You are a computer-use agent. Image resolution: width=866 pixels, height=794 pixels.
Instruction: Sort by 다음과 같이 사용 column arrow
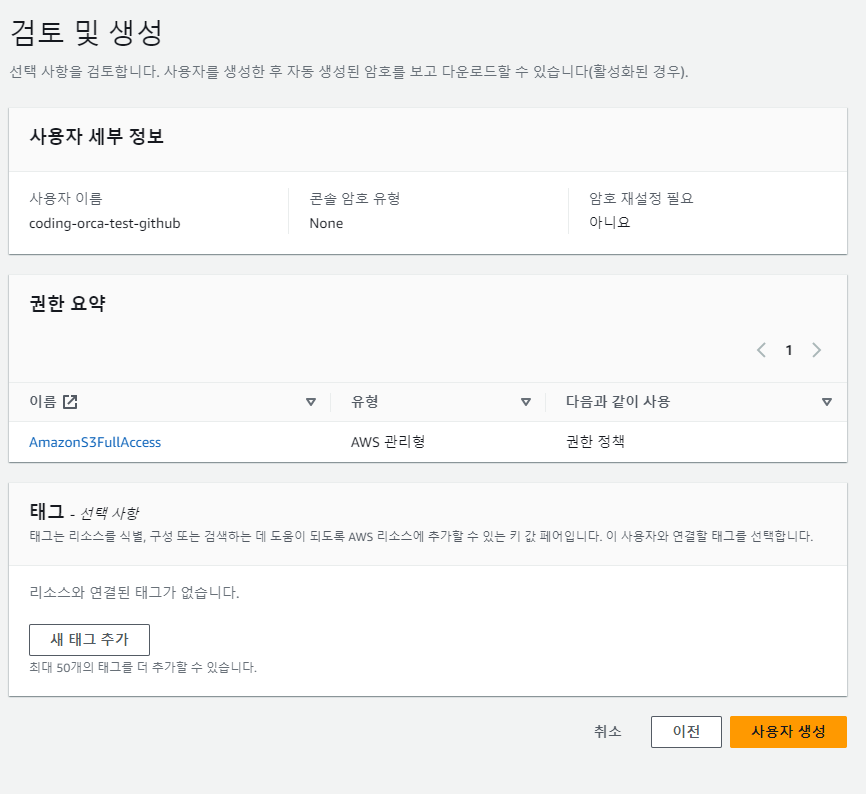[x=827, y=402]
